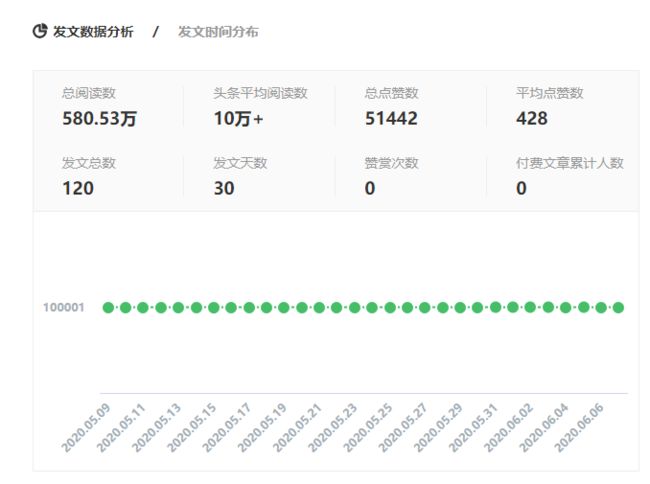Select the 发文天数 label

point(240,163)
